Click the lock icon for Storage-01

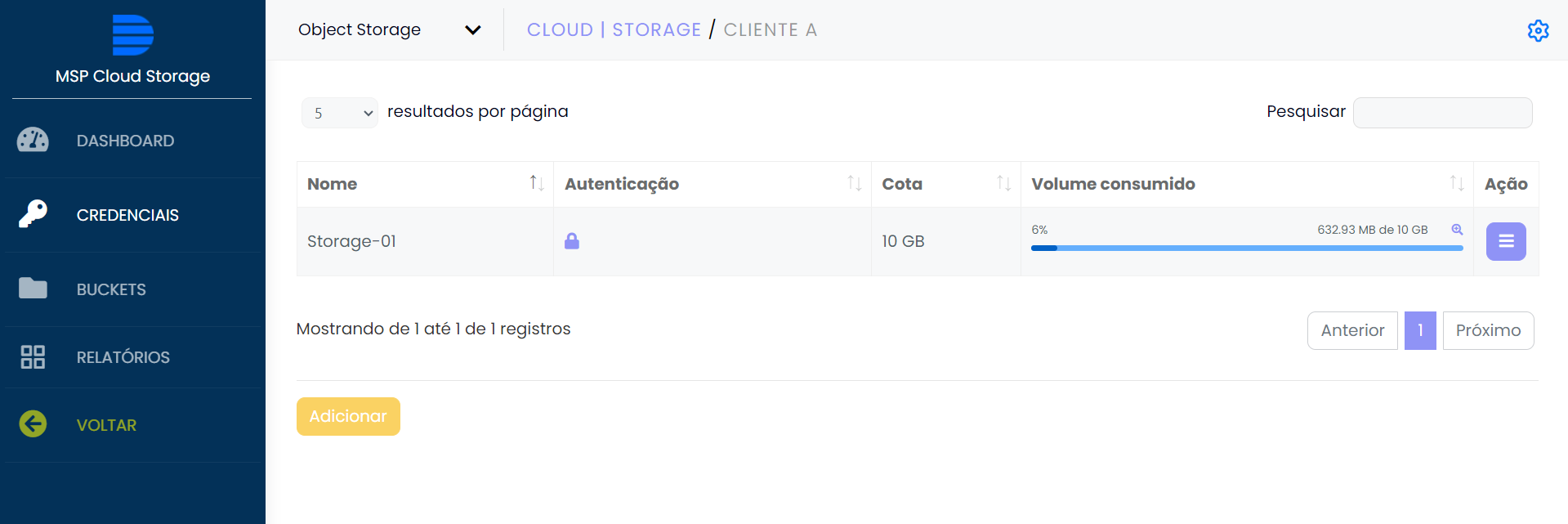pos(572,241)
